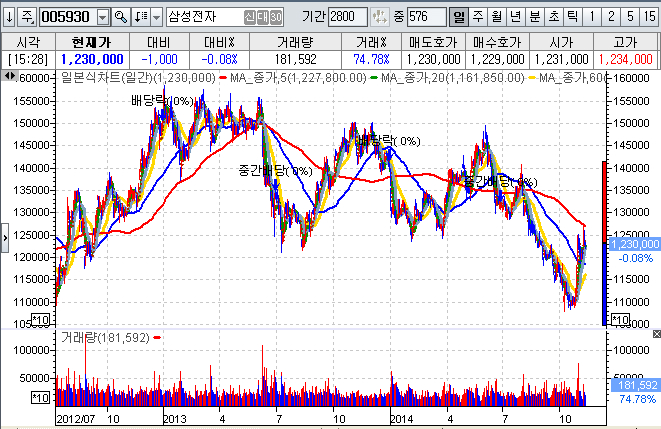Open the 기간 2800 period dropdown
Viewport: 661px width, 429px height.
tap(378, 17)
